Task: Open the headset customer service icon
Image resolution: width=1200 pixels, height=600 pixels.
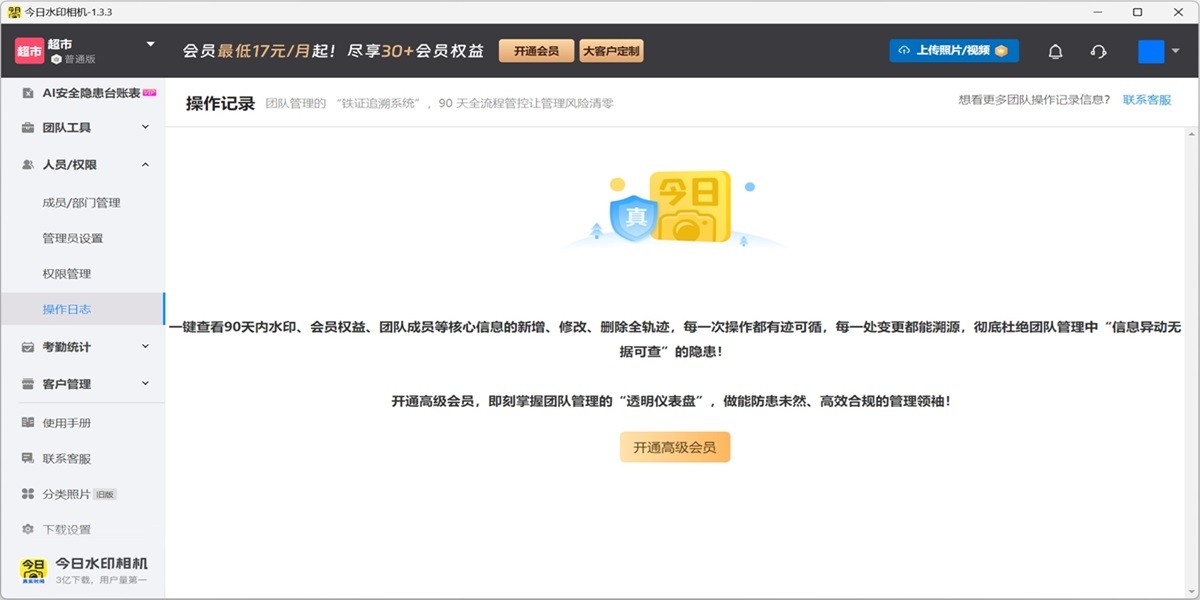Action: click(1098, 50)
